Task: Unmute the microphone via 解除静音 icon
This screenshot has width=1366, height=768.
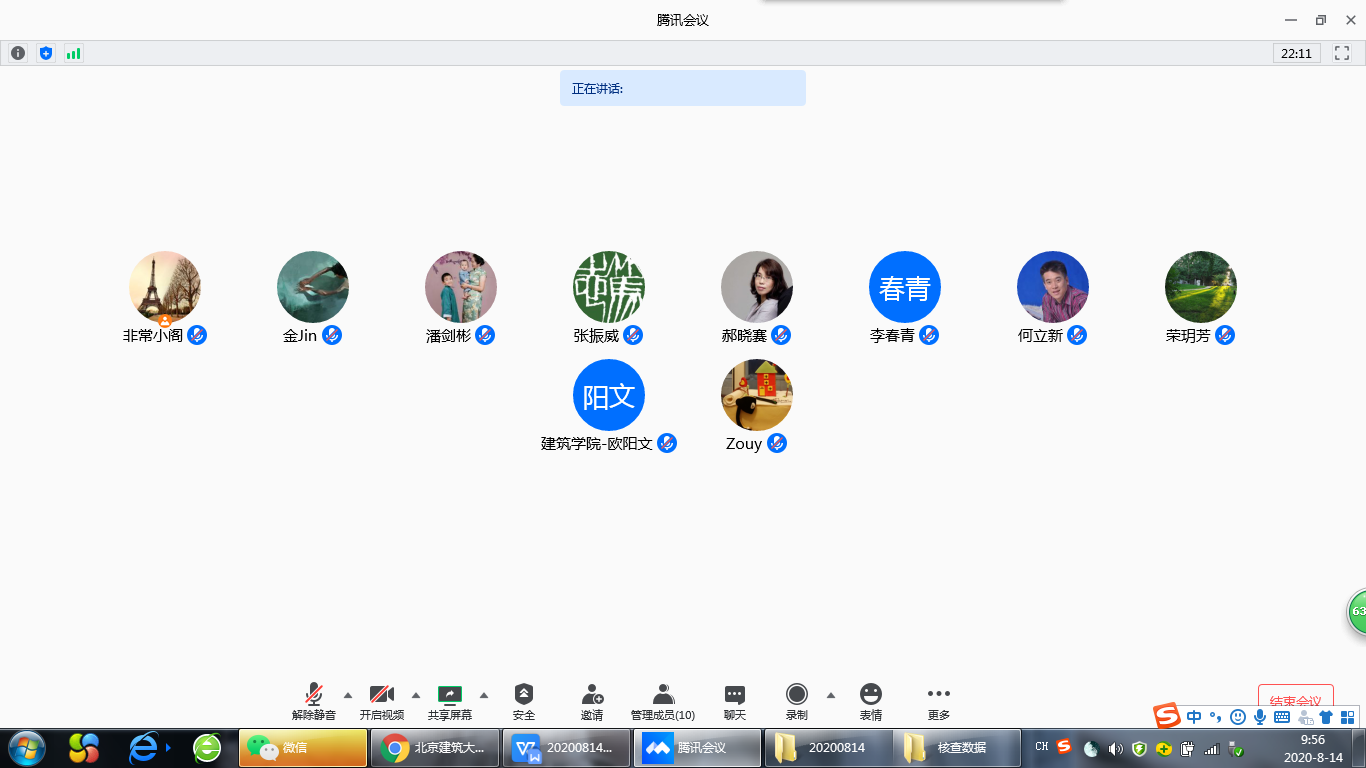Action: [313, 695]
